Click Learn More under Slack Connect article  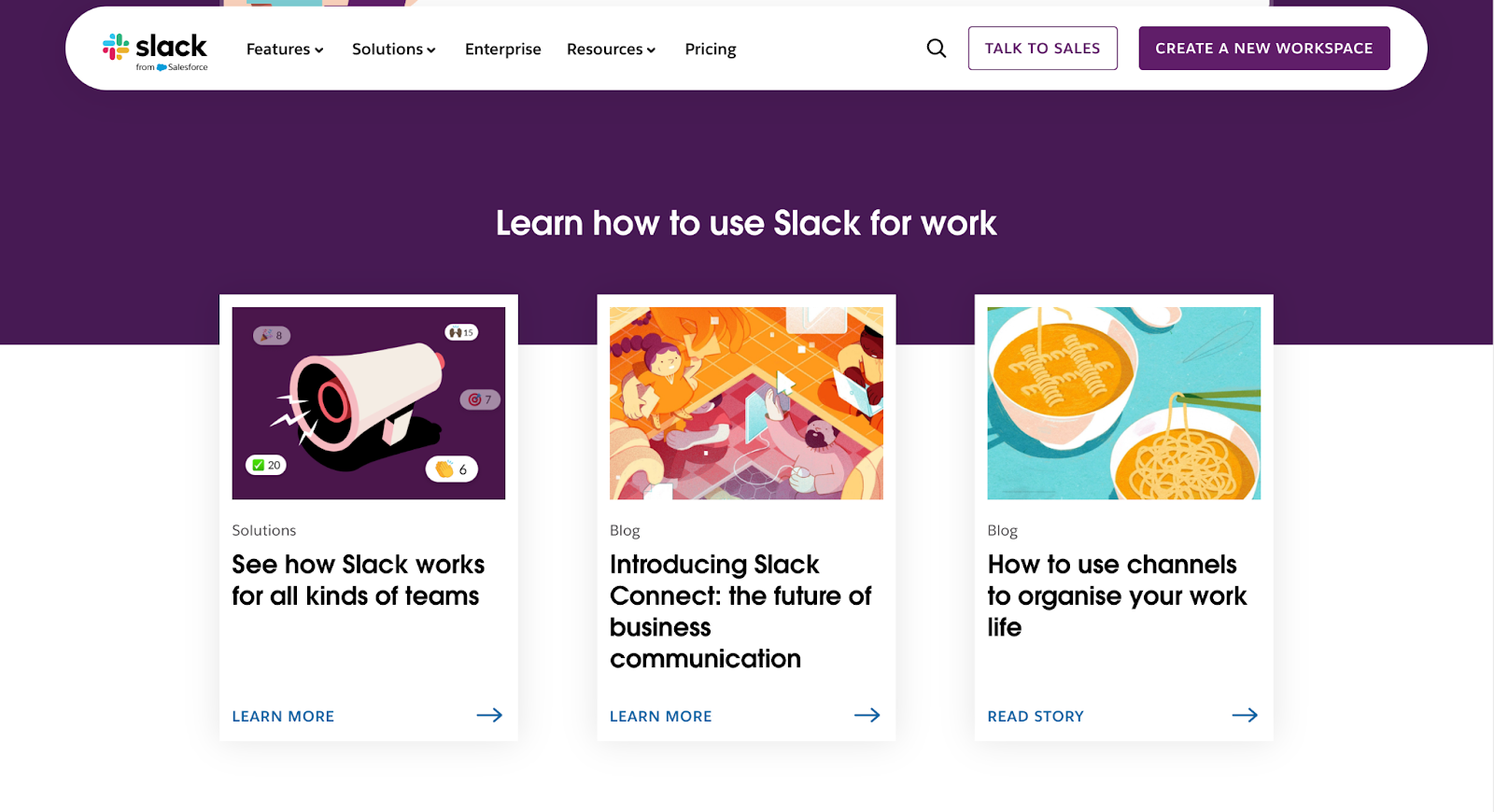(x=661, y=716)
